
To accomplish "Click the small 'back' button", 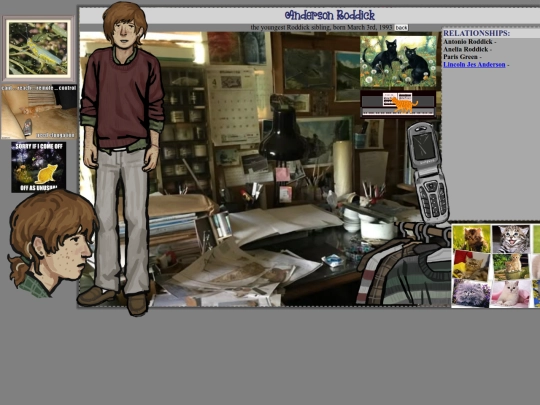I will (401, 28).
